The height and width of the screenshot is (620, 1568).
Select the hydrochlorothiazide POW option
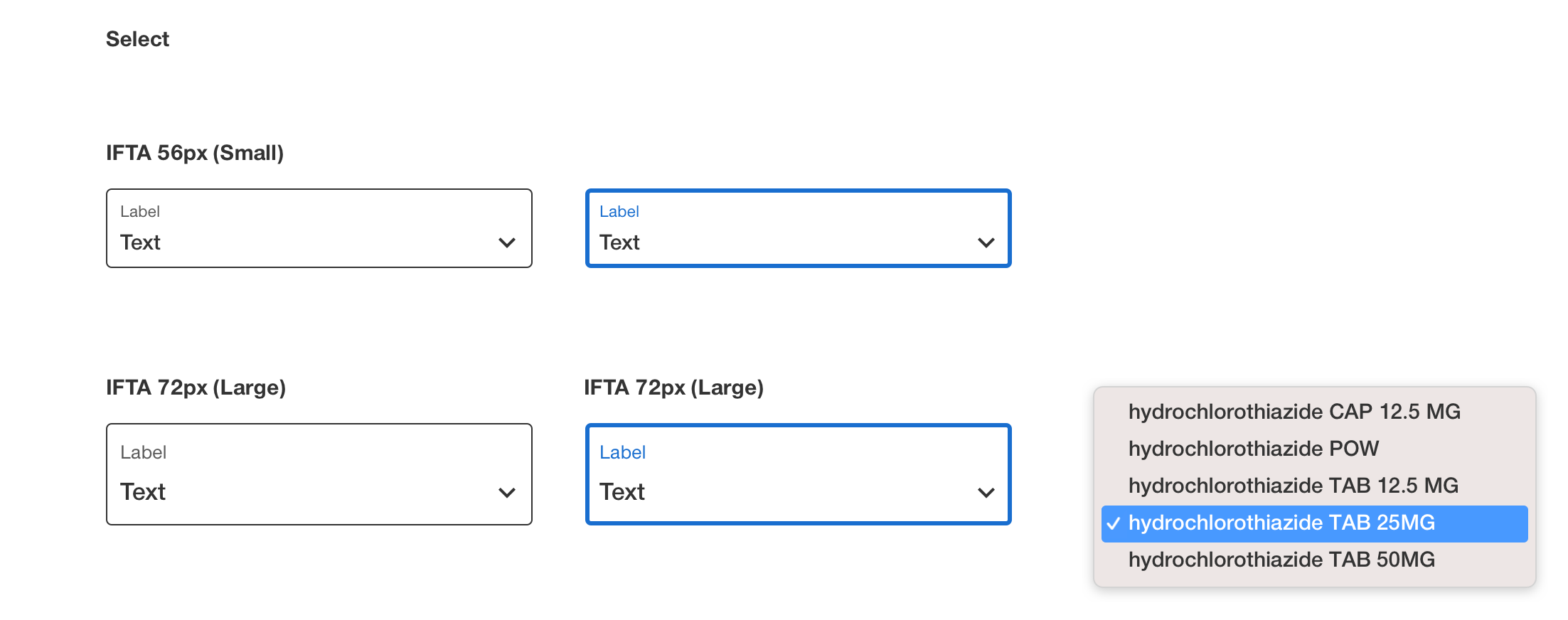pyautogui.click(x=1253, y=449)
